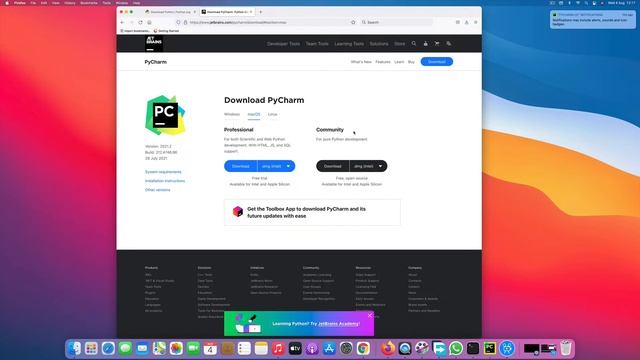Open the Other versions link

(x=158, y=190)
